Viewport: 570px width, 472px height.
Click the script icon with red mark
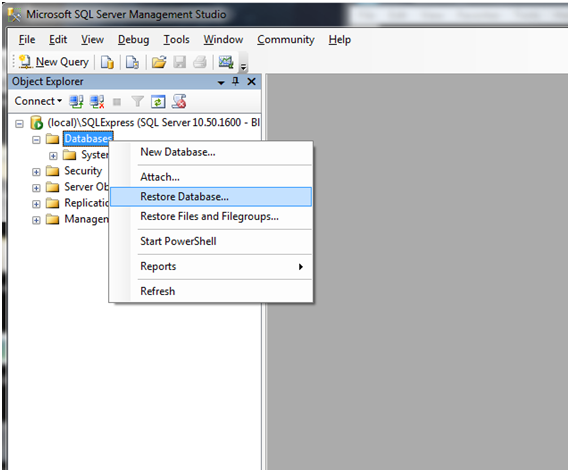tap(179, 101)
